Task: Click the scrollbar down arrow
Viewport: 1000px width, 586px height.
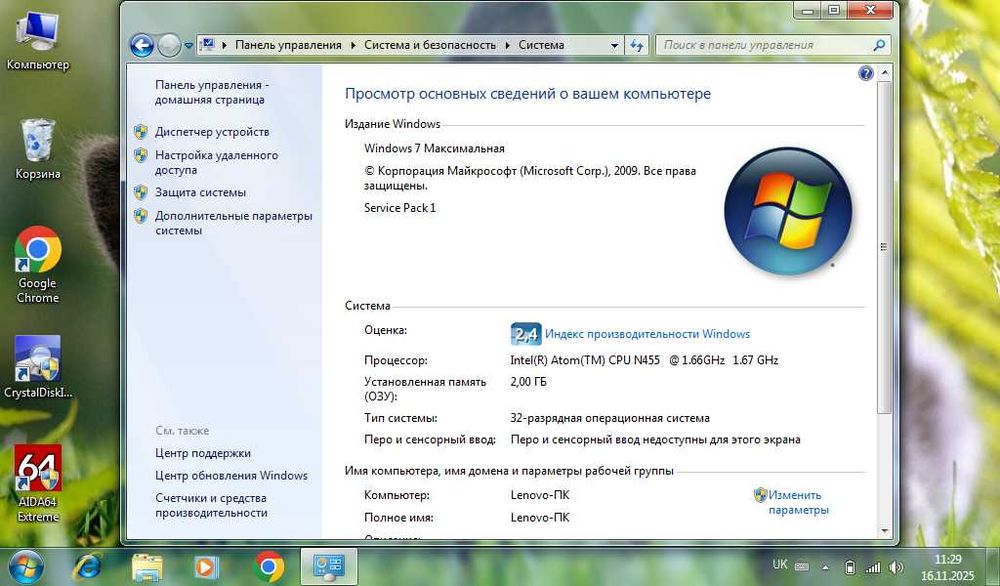Action: tap(884, 531)
